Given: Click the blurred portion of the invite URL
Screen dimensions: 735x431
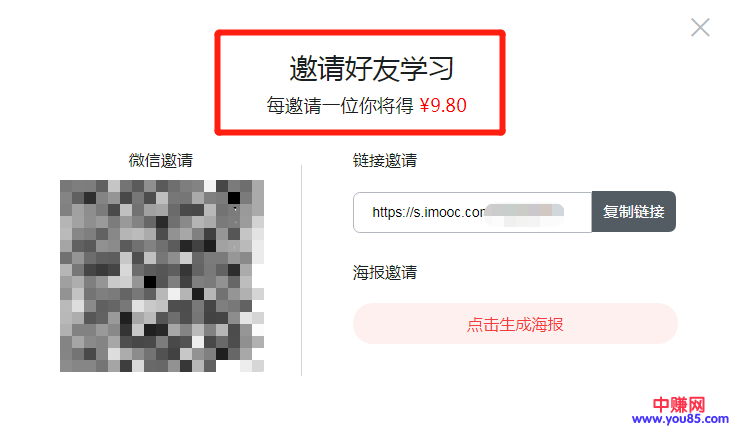Looking at the screenshot, I should (524, 215).
